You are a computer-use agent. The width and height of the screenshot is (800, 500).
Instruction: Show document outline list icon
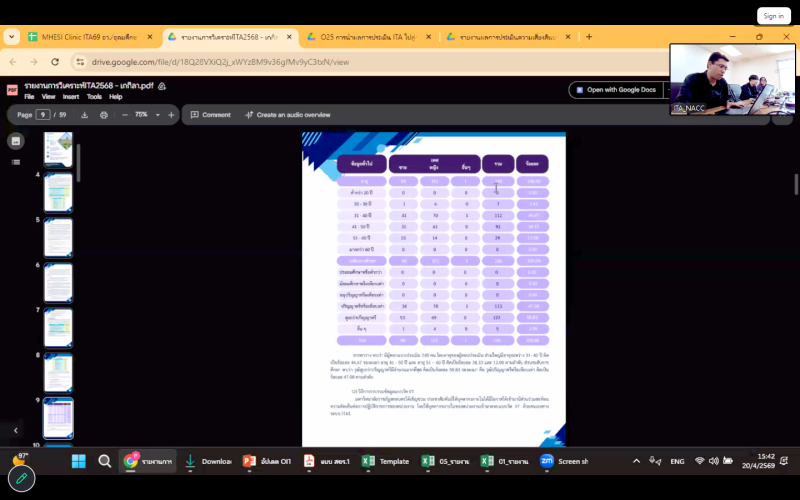16,163
